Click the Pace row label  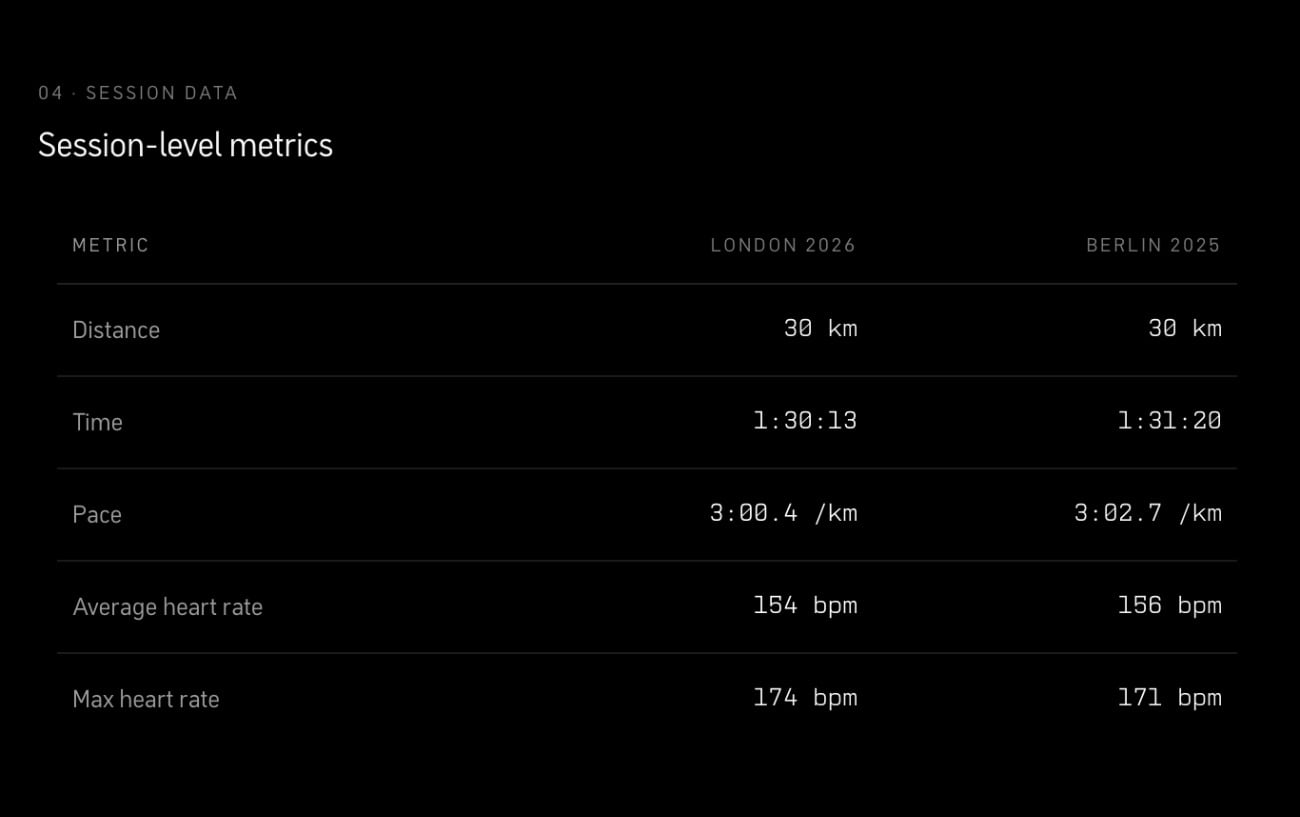97,514
